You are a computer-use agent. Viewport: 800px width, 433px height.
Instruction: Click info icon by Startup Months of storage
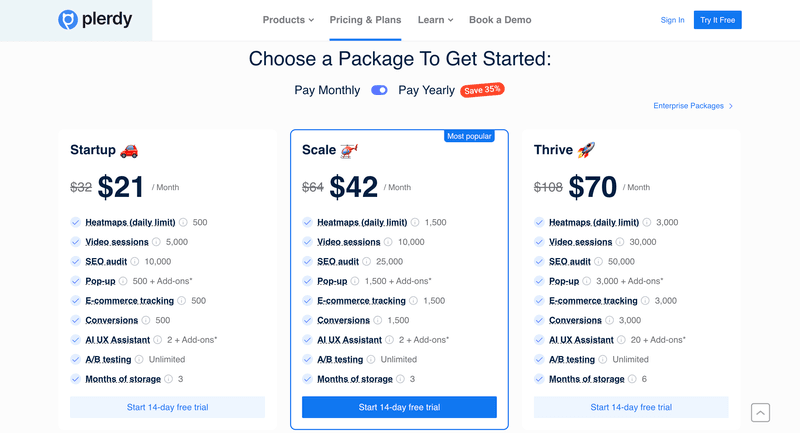(x=168, y=379)
